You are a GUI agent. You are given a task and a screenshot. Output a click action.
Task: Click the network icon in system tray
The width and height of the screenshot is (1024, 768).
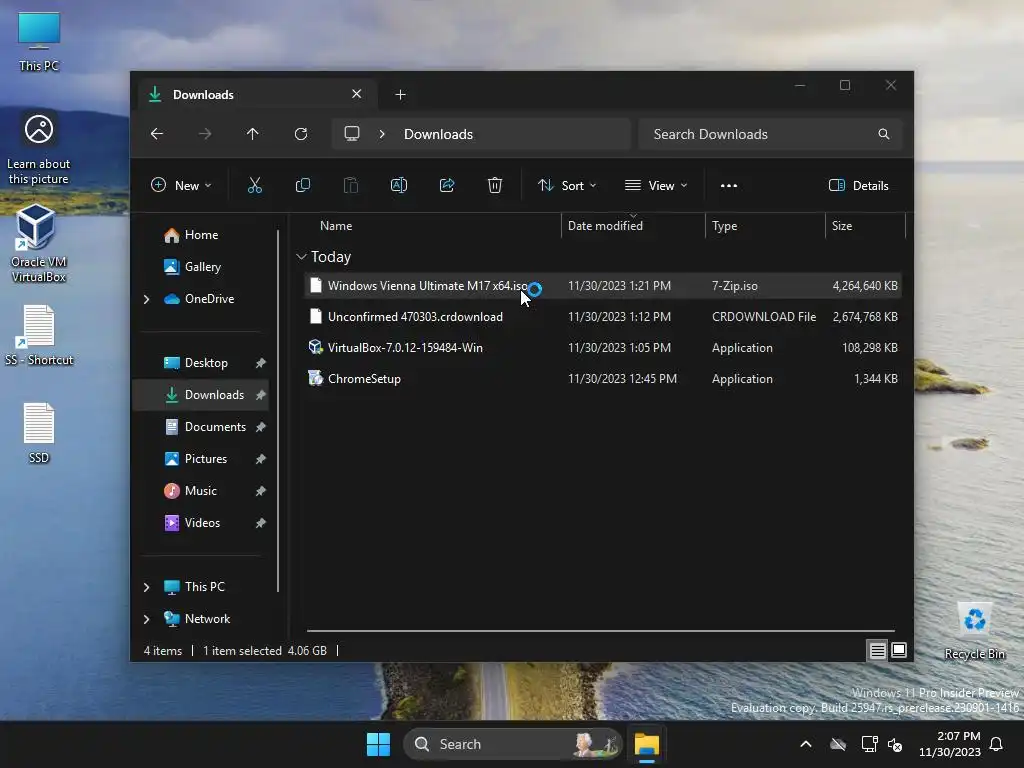tap(869, 744)
